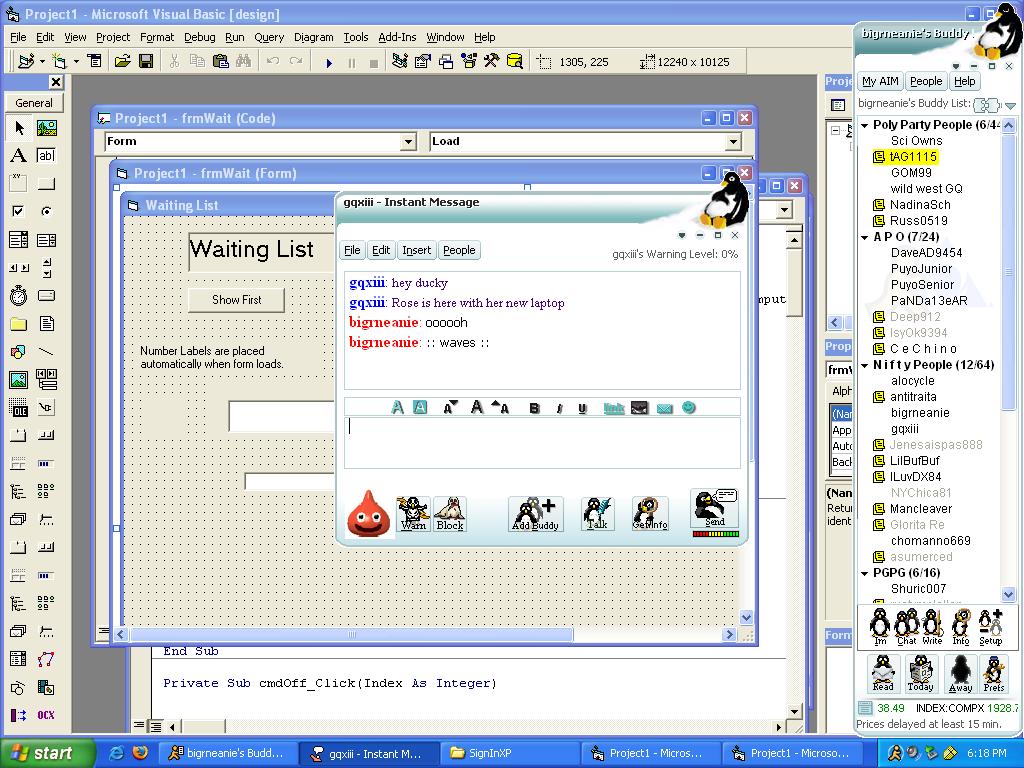Toggle bold in IM formatting bar
Image resolution: width=1024 pixels, height=768 pixels.
tap(534, 408)
